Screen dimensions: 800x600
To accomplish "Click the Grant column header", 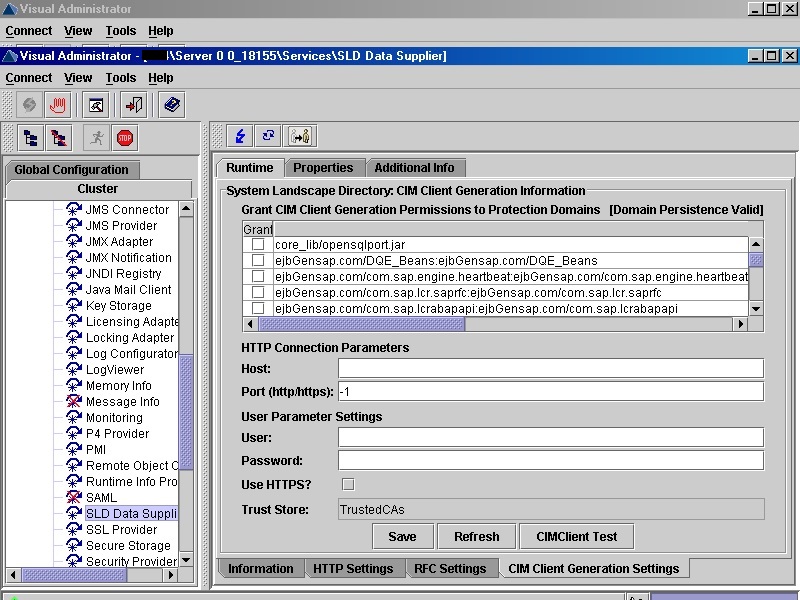I will tap(258, 229).
